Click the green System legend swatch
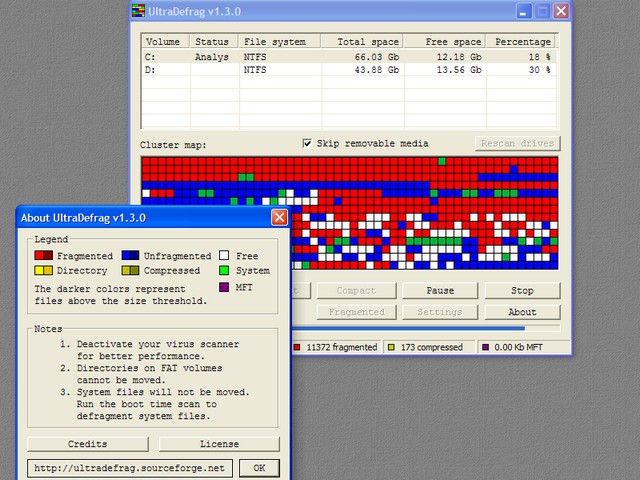The height and width of the screenshot is (480, 640). 224,271
